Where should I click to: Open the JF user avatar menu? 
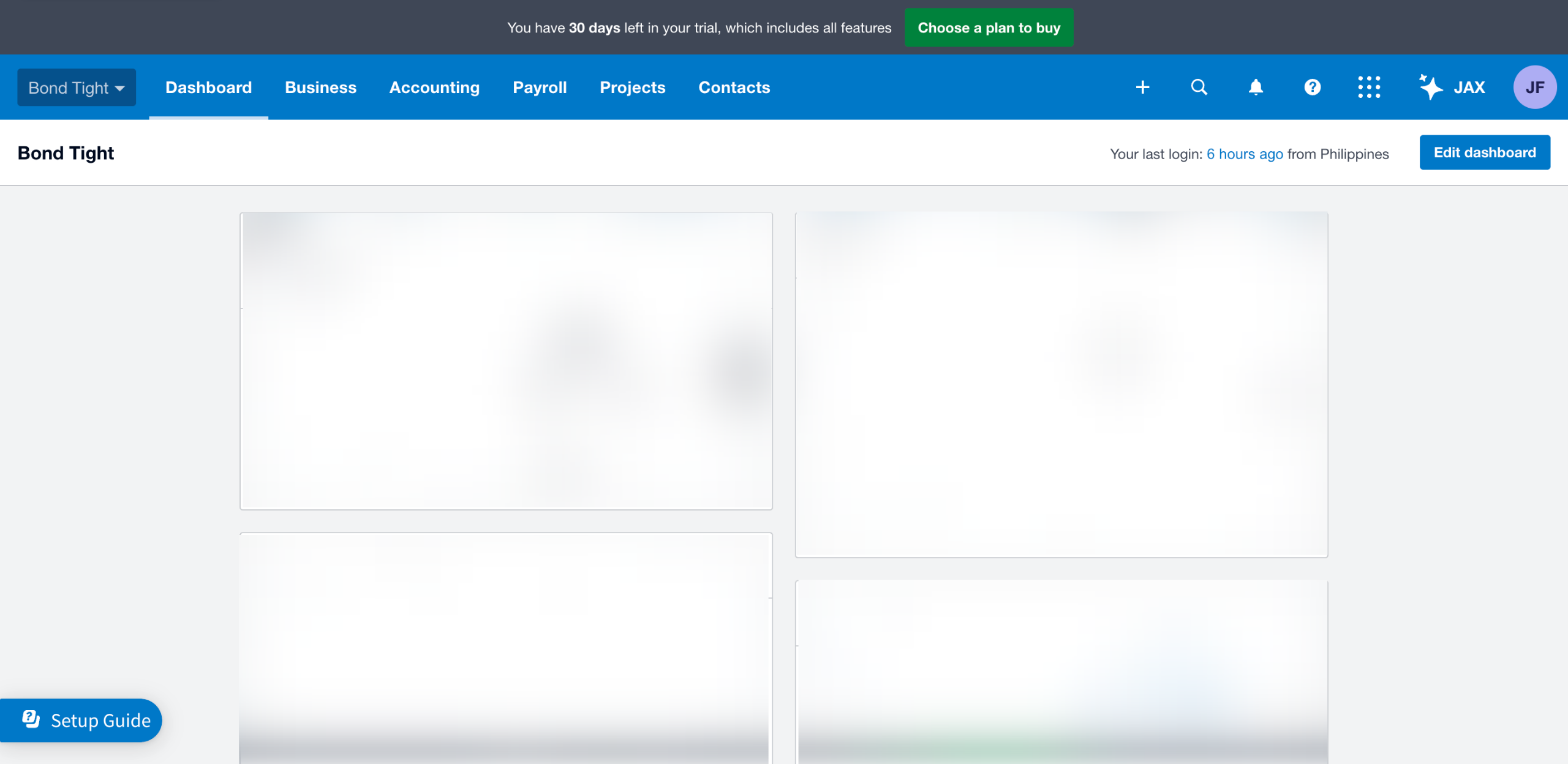point(1534,88)
